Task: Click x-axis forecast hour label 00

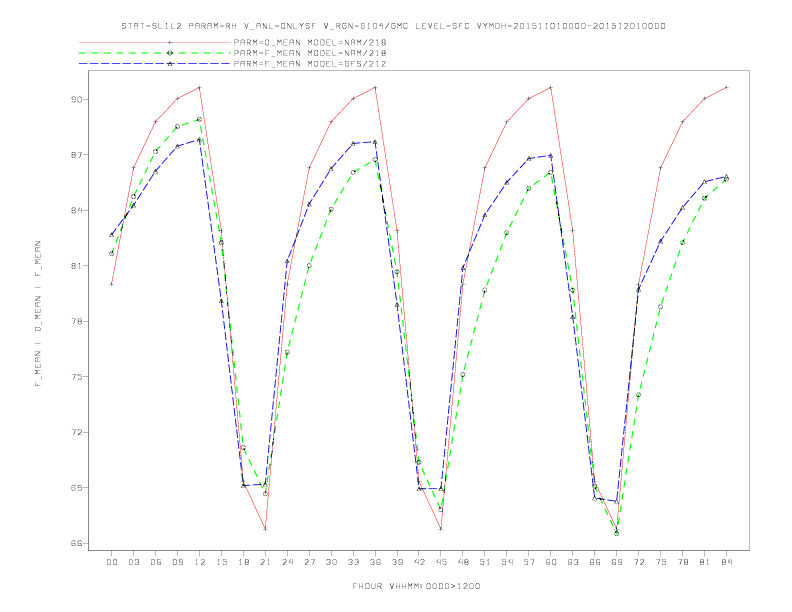Action: (112, 562)
